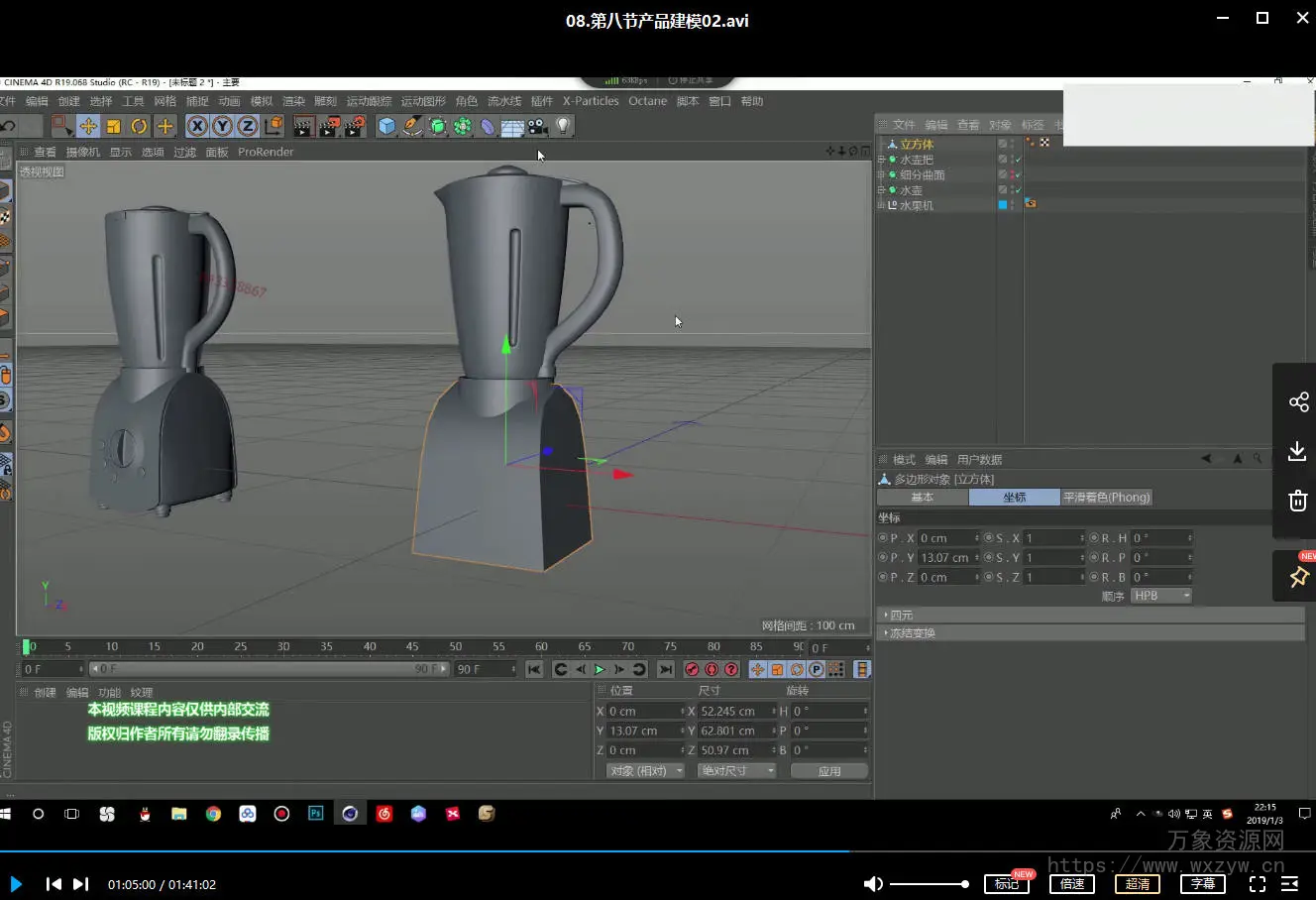Click the Camera object icon
The width and height of the screenshot is (1316, 900).
(537, 126)
